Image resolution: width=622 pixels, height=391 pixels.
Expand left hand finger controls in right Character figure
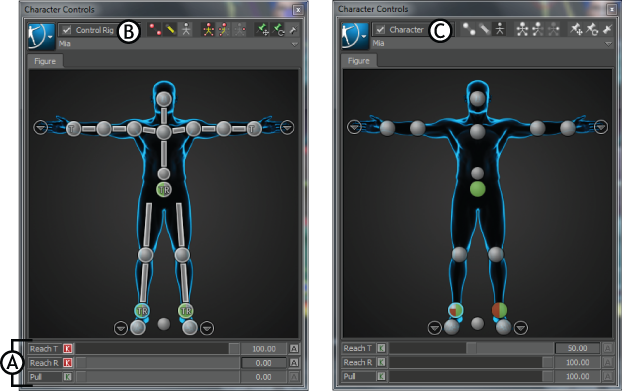tap(601, 127)
